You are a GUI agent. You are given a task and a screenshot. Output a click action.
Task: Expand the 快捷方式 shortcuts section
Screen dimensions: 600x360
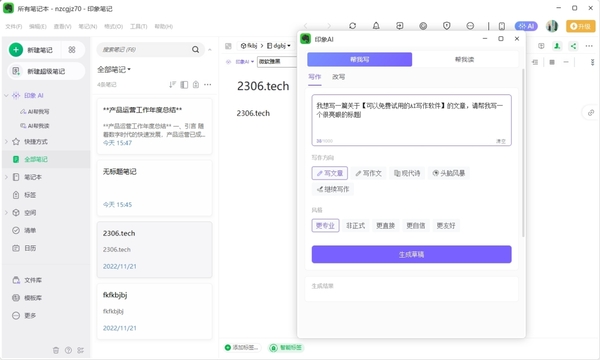coord(6,142)
